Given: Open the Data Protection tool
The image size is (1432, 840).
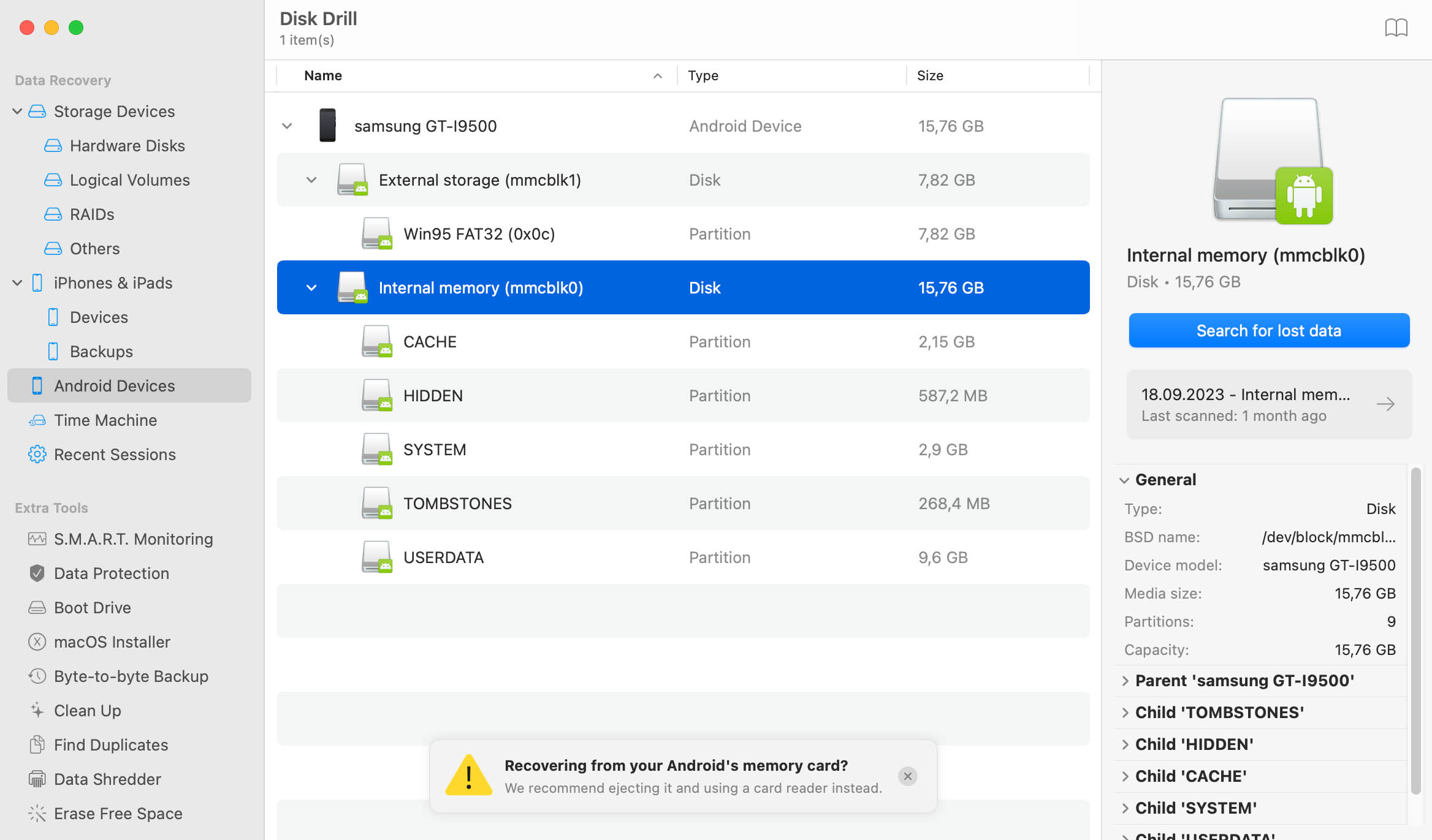Looking at the screenshot, I should click(x=111, y=573).
